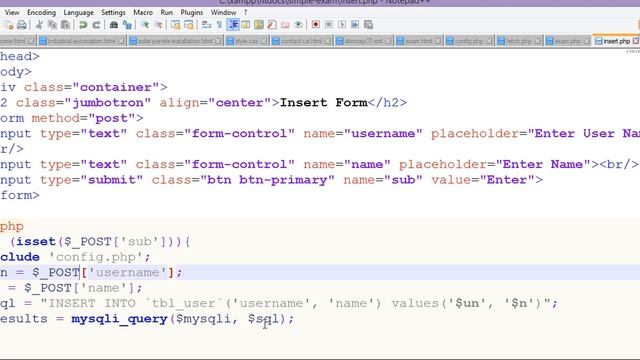Place cursor on "jumbotron" class value
Viewport: 640px width, 360px height.
(x=107, y=102)
